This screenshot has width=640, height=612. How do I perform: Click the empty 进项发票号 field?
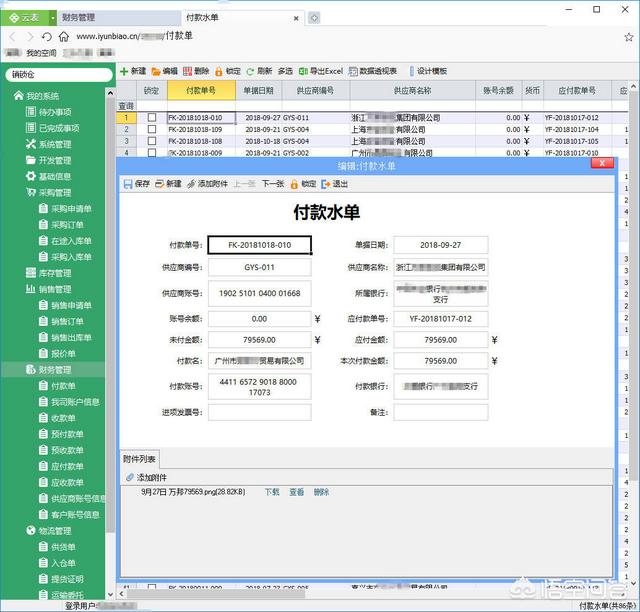click(x=260, y=412)
